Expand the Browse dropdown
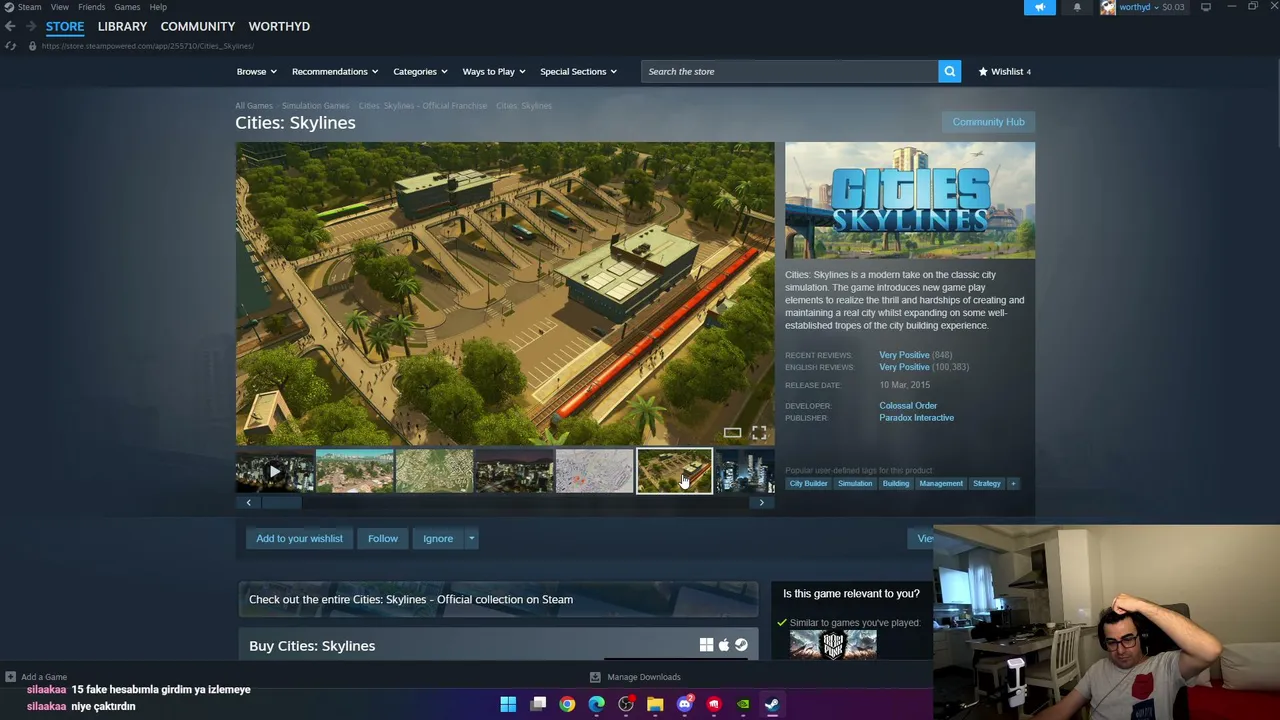Screen dimensions: 1280x720 click(257, 71)
